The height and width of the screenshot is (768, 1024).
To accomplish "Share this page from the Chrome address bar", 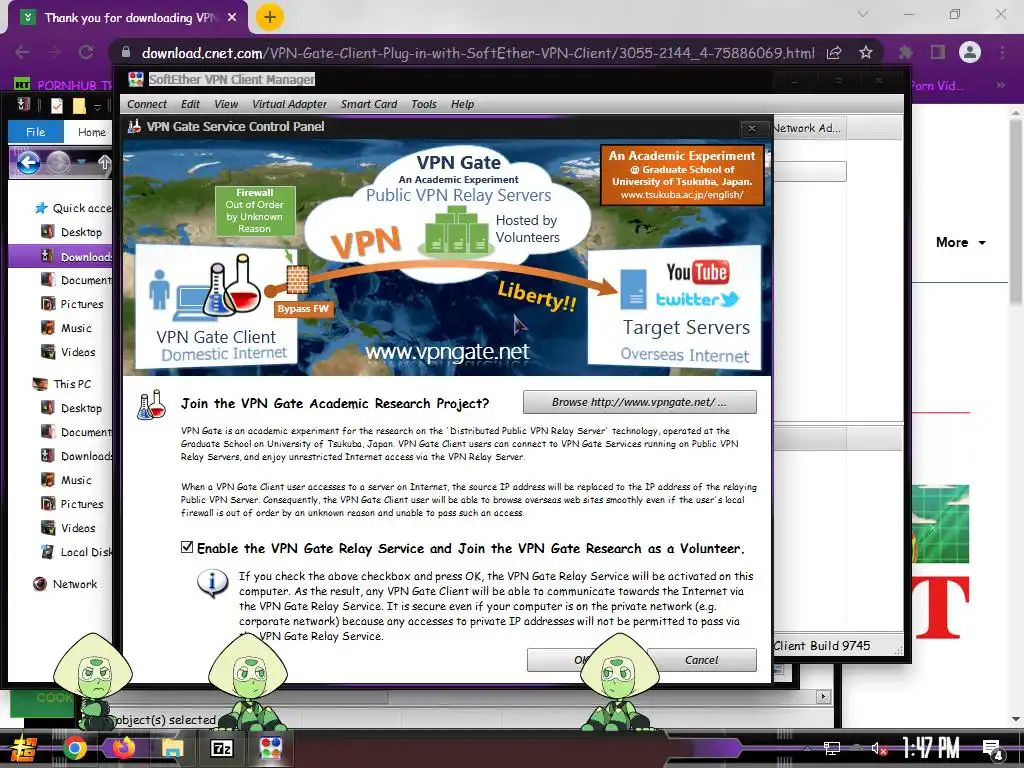I will pos(834,53).
